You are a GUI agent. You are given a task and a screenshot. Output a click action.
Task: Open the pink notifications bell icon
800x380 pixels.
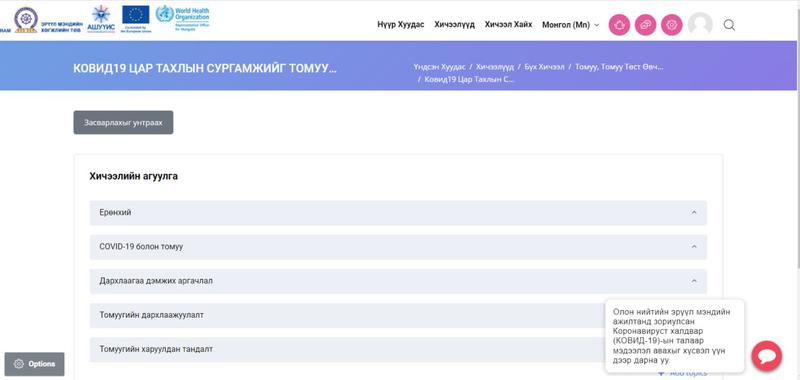point(619,24)
